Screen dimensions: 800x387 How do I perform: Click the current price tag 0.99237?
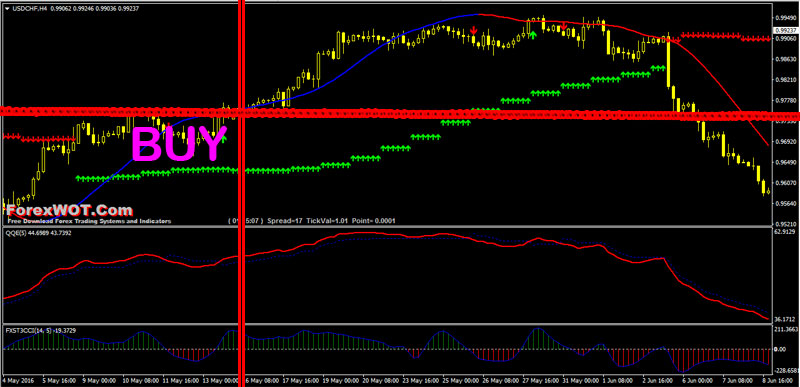click(x=786, y=30)
